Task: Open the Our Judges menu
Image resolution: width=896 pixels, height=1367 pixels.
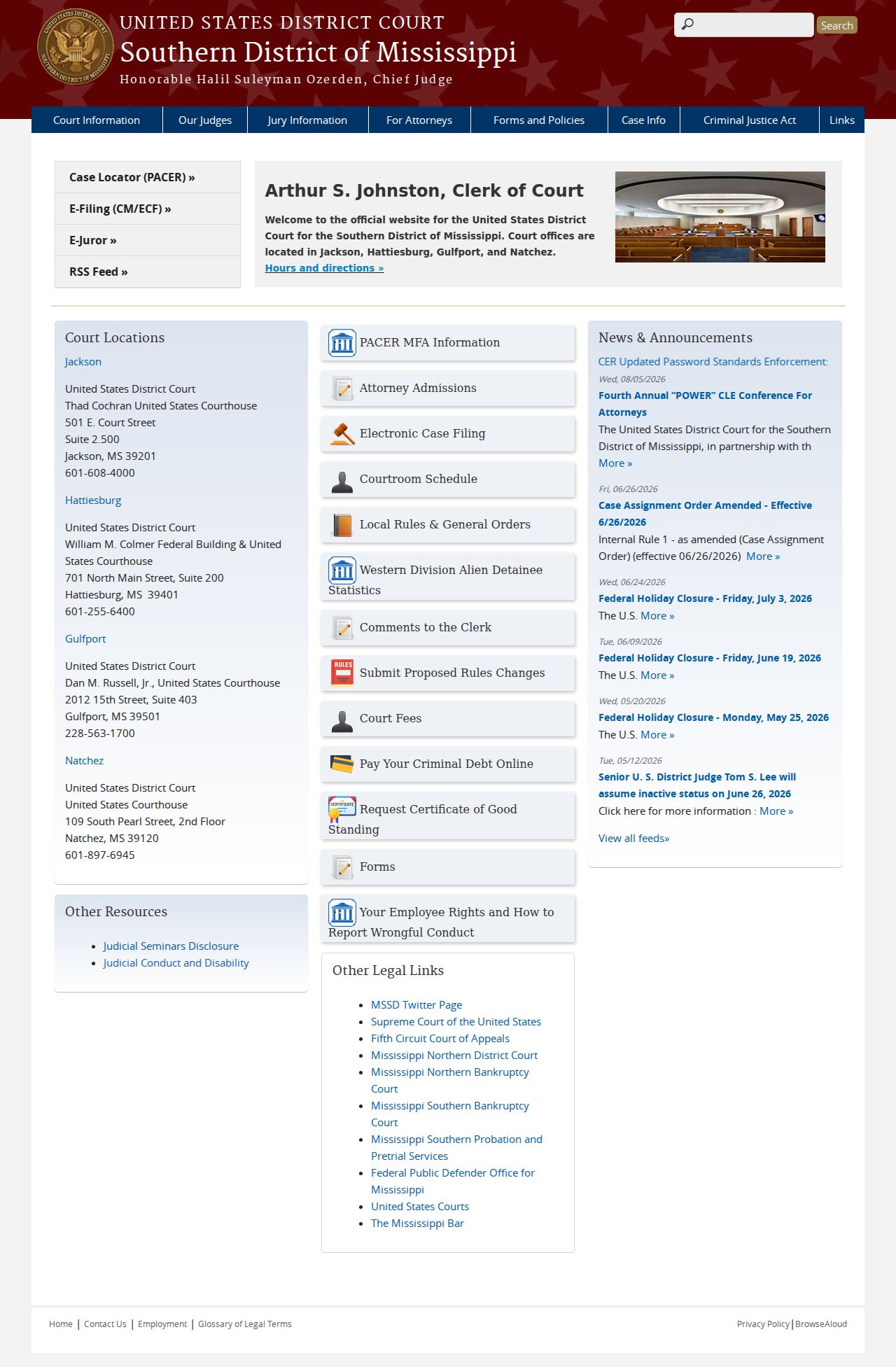Action: [x=205, y=120]
